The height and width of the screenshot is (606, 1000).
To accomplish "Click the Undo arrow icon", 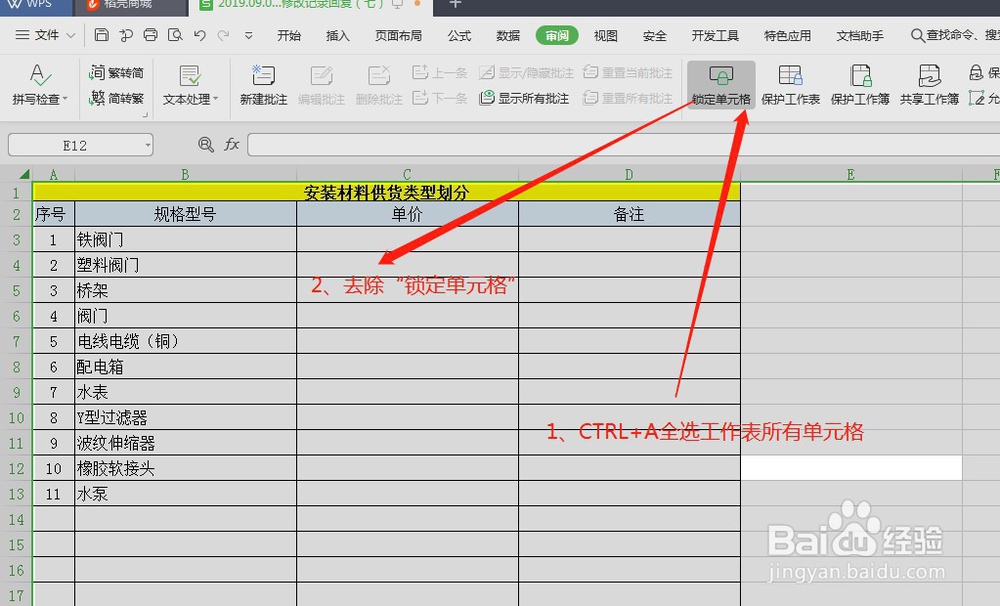I will point(200,35).
